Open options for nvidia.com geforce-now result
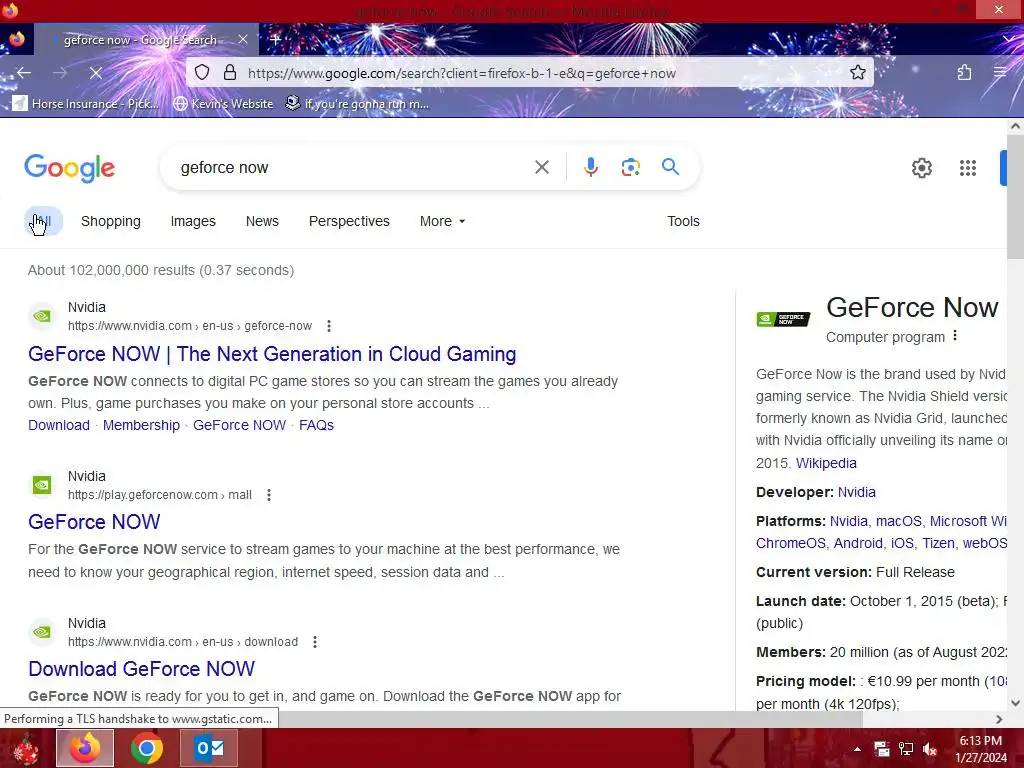 (328, 325)
